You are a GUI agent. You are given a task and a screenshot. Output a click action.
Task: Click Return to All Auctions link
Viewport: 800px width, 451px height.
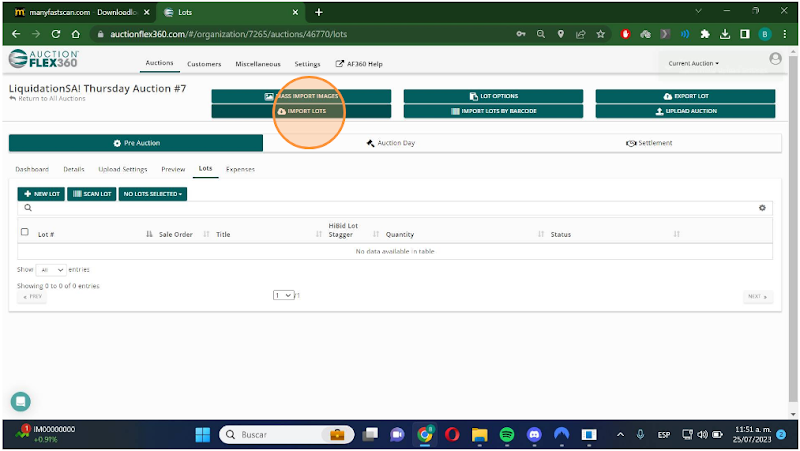coord(47,99)
